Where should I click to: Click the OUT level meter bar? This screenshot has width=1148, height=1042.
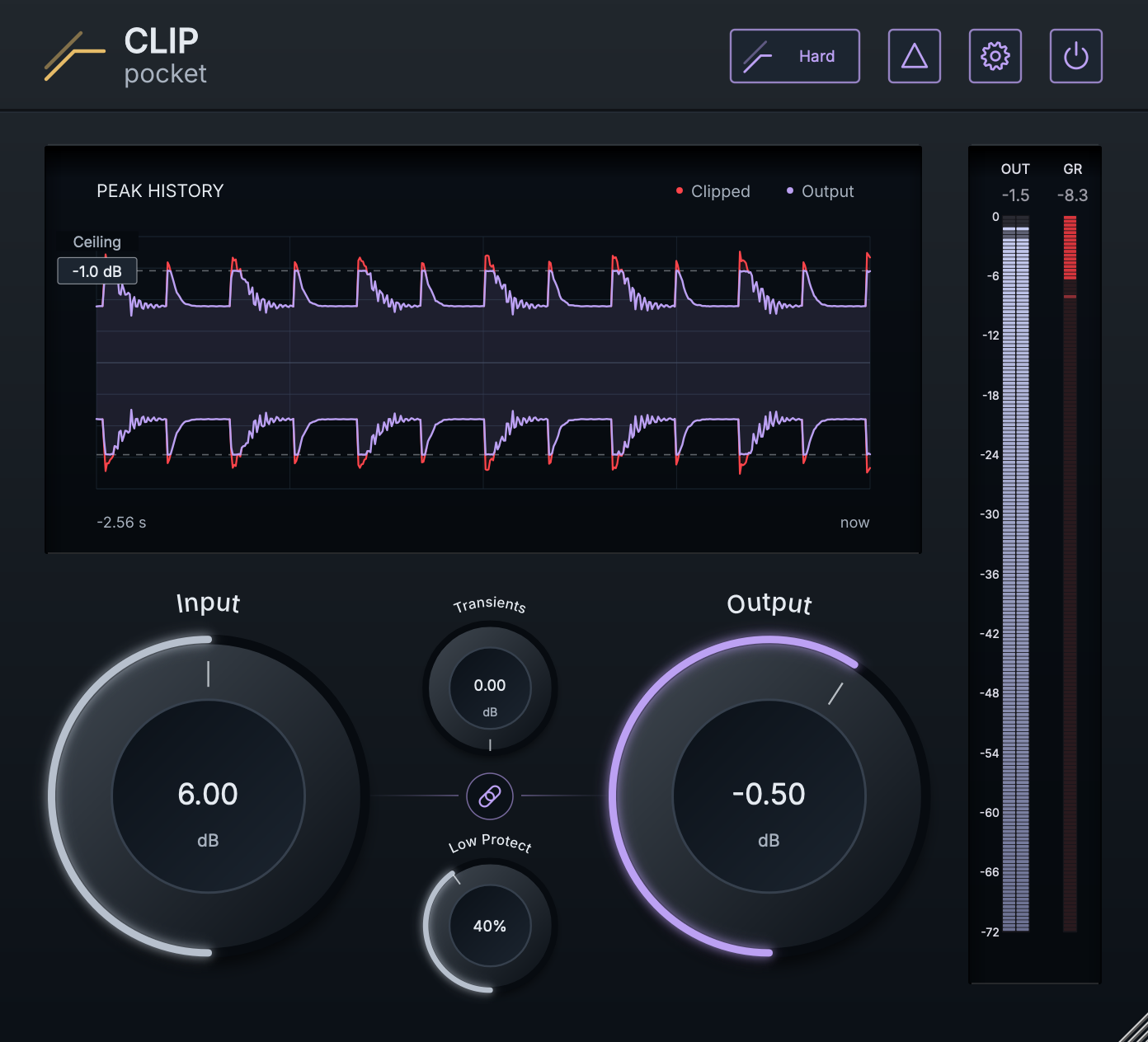[1016, 574]
